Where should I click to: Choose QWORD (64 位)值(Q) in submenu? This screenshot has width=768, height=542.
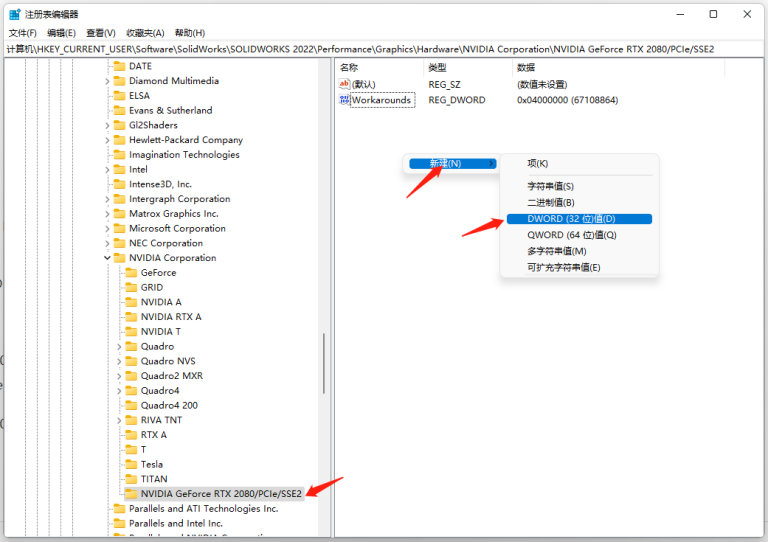(x=579, y=235)
